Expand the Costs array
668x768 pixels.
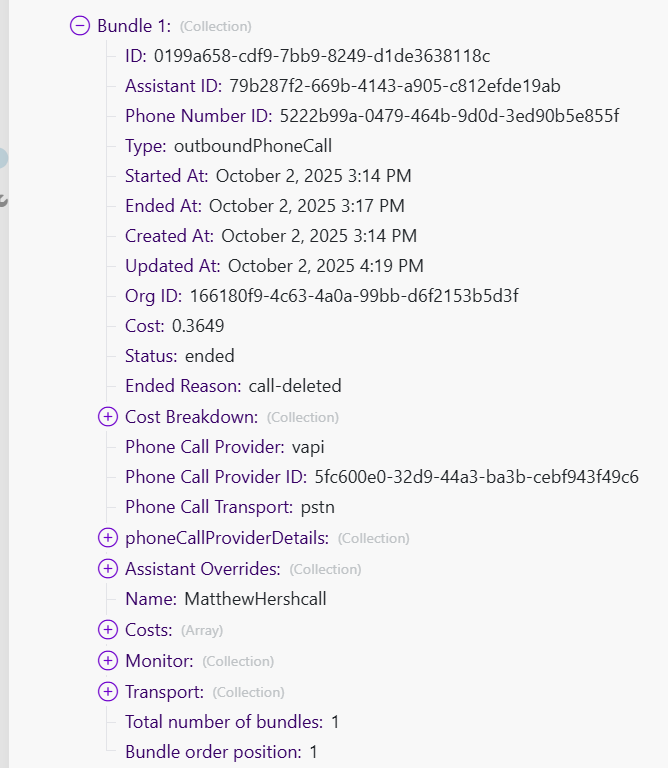(108, 630)
